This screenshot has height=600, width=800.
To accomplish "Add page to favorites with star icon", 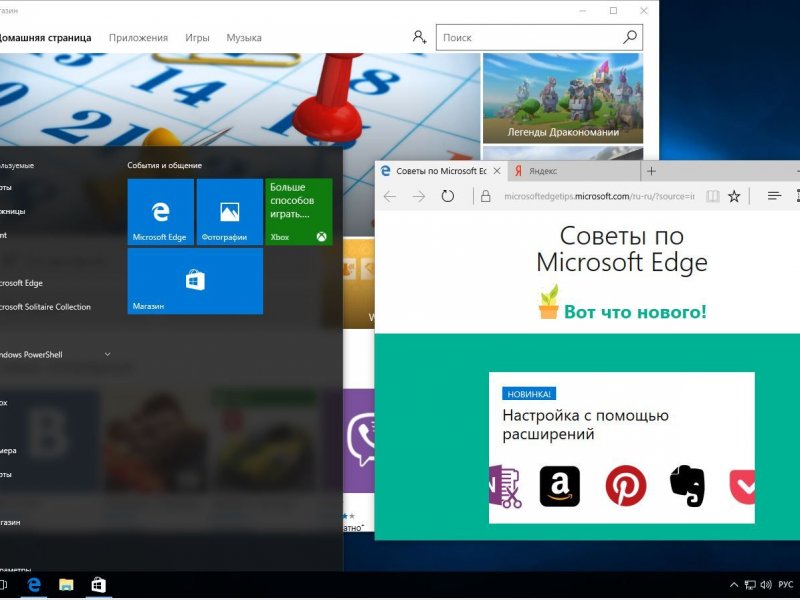I will click(734, 196).
